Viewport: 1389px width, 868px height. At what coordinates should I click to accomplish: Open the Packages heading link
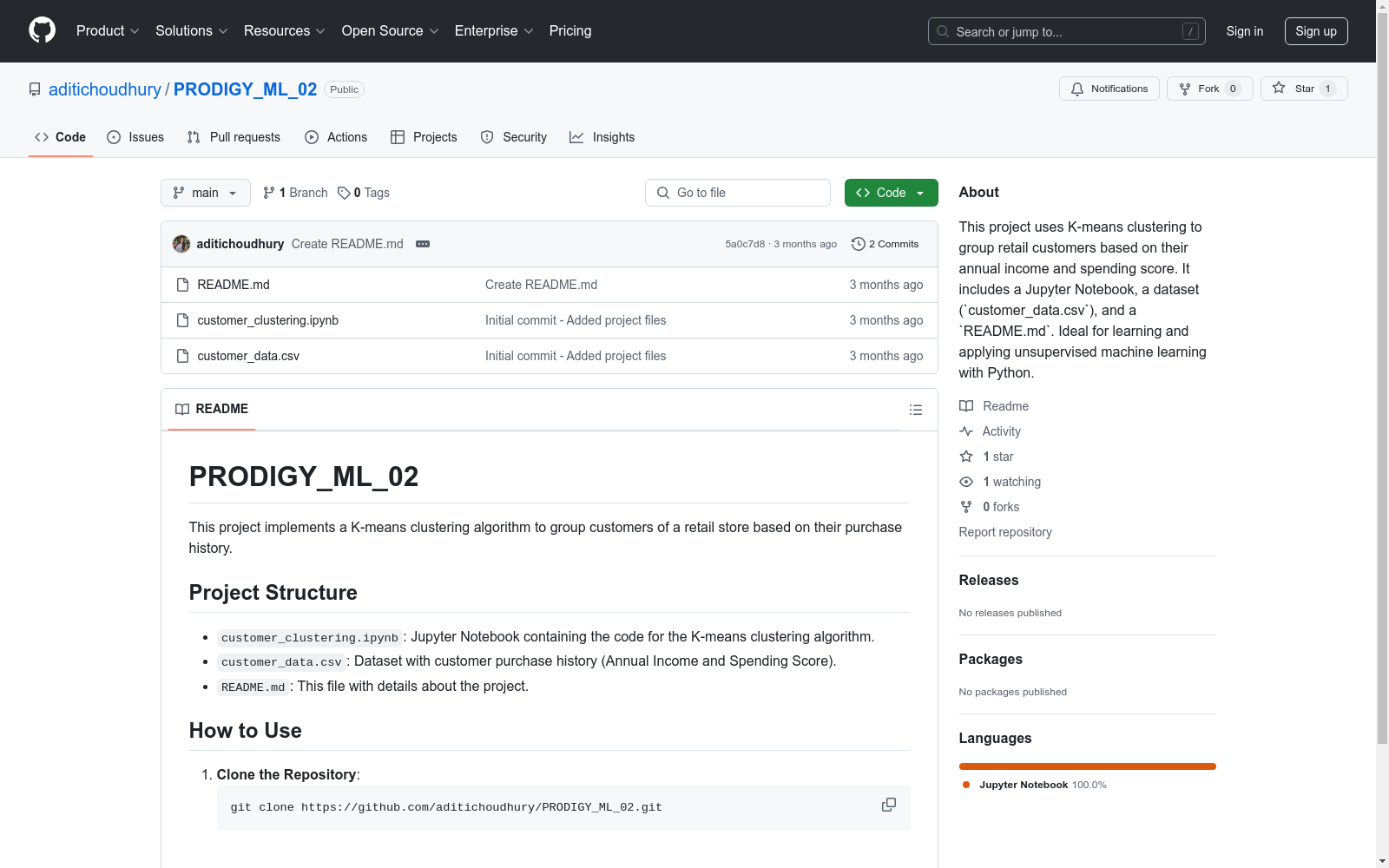click(991, 659)
